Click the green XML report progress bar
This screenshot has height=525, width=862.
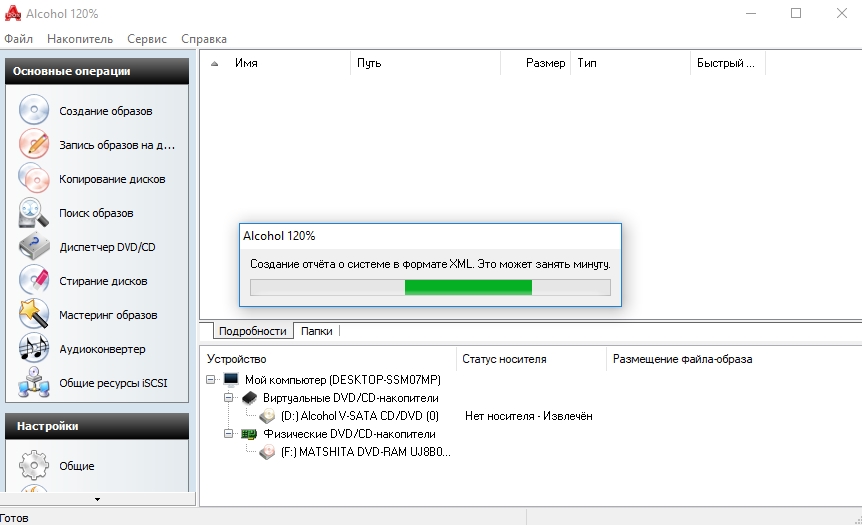point(430,288)
